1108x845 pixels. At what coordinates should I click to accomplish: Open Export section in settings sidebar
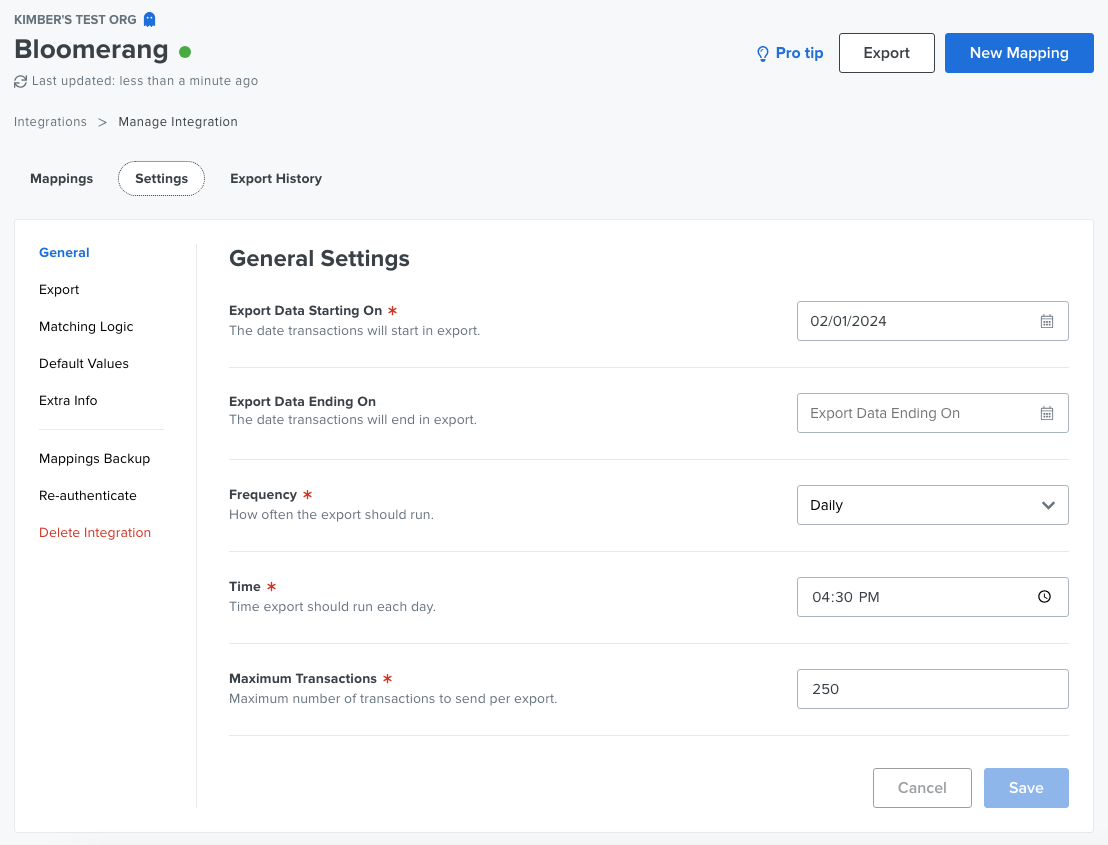click(x=59, y=290)
